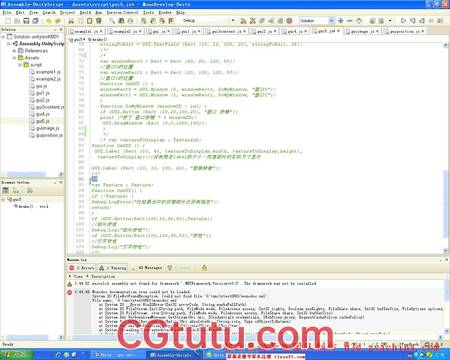Open the Build menu

point(85,12)
